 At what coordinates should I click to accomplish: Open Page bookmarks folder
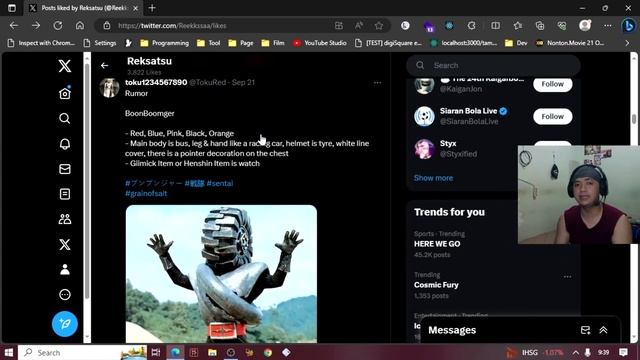pyautogui.click(x=241, y=43)
